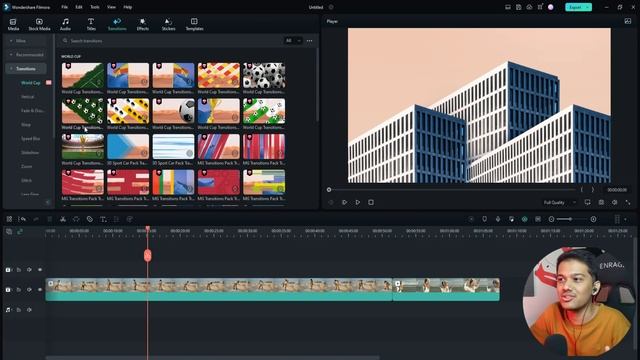Open the Stock Media tab
Viewport: 640px width, 360px height.
click(x=39, y=24)
